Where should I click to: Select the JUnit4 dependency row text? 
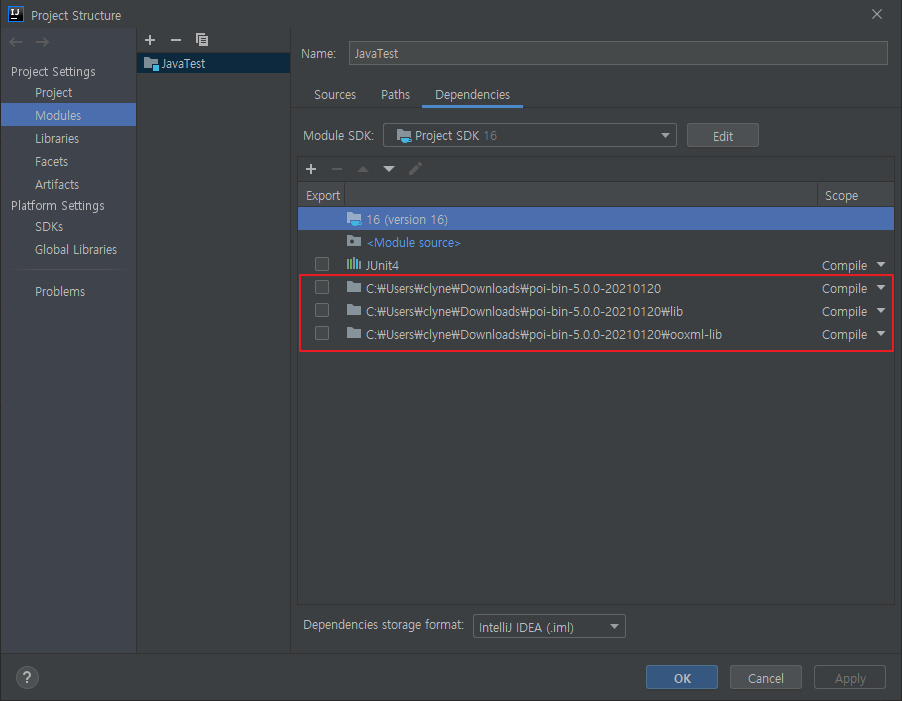(382, 265)
